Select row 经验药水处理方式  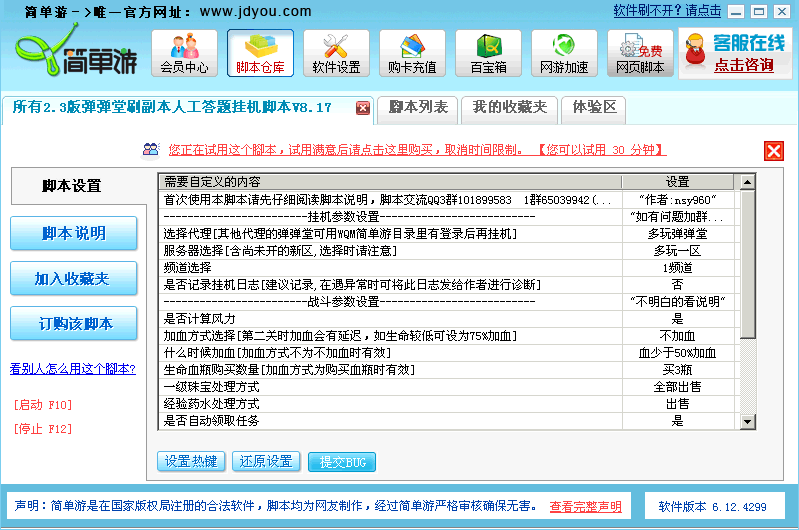tap(390, 404)
